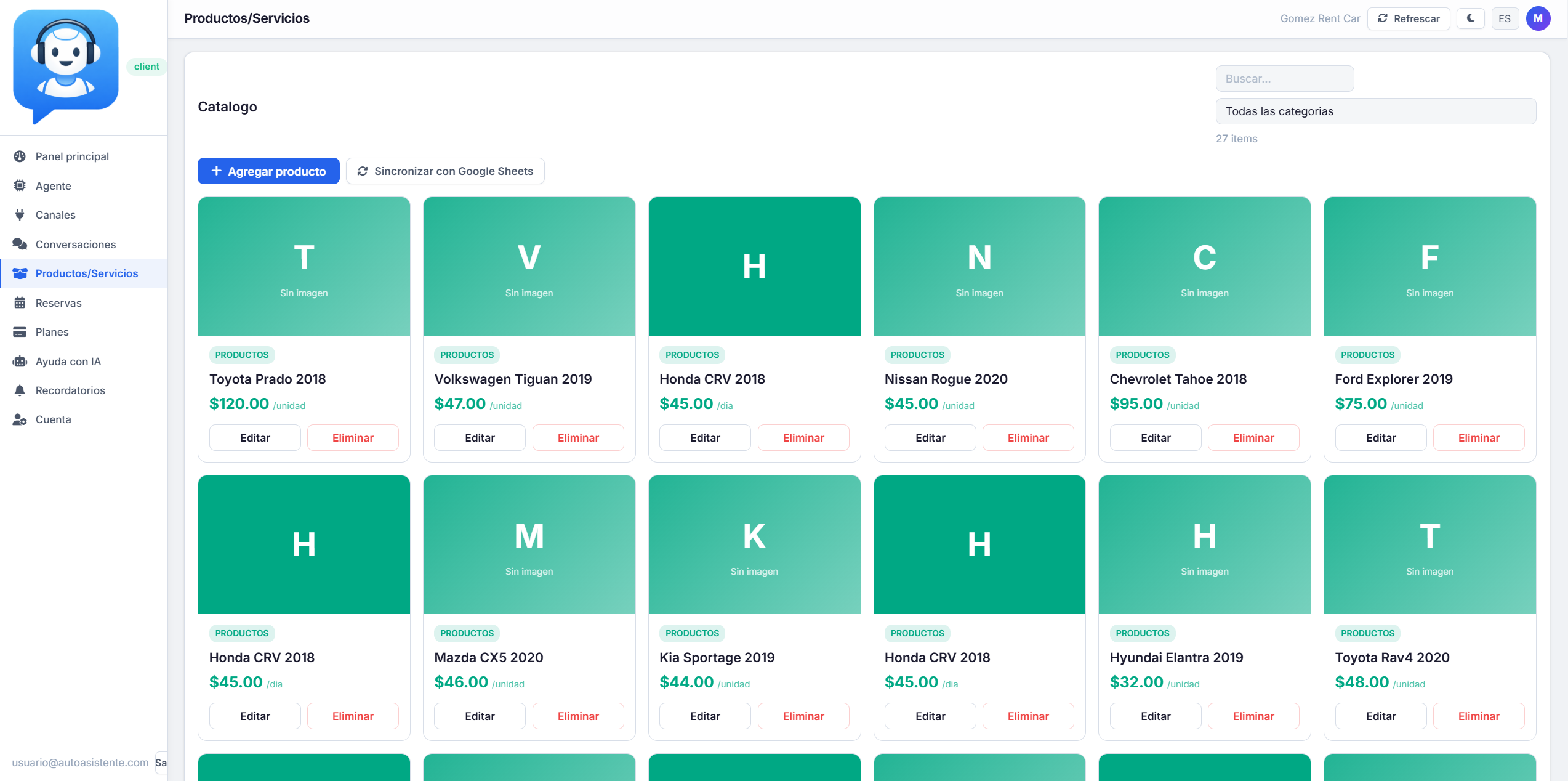This screenshot has width=1568, height=781.
Task: Click the Mazda CX5 2020 image placeholder
Action: (x=529, y=544)
